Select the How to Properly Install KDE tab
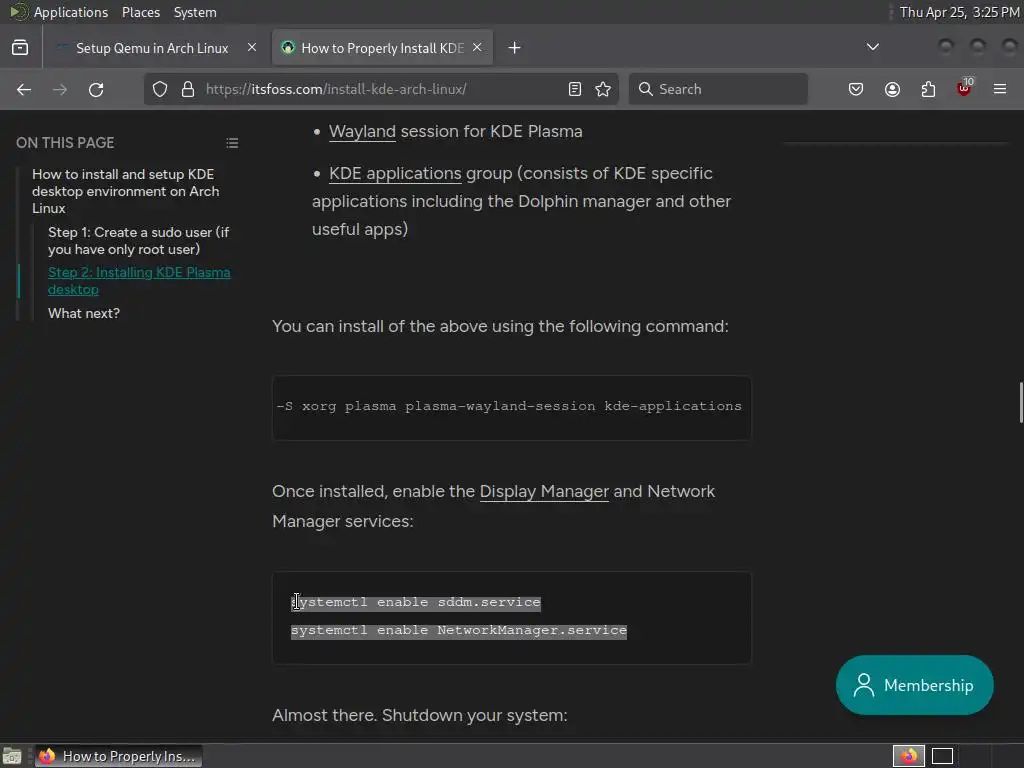The width and height of the screenshot is (1024, 768). [382, 48]
